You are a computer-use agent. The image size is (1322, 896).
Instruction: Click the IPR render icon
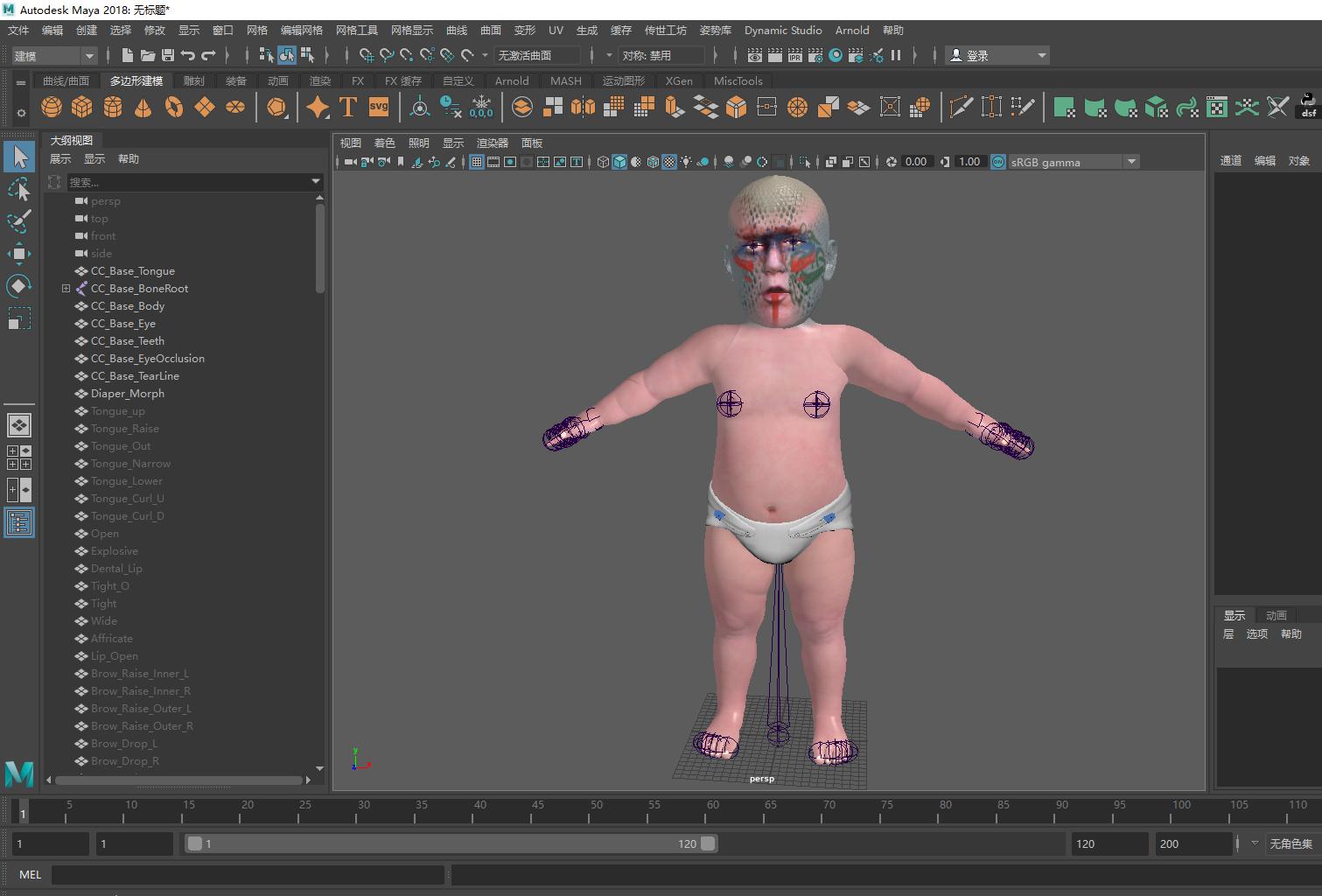point(795,55)
